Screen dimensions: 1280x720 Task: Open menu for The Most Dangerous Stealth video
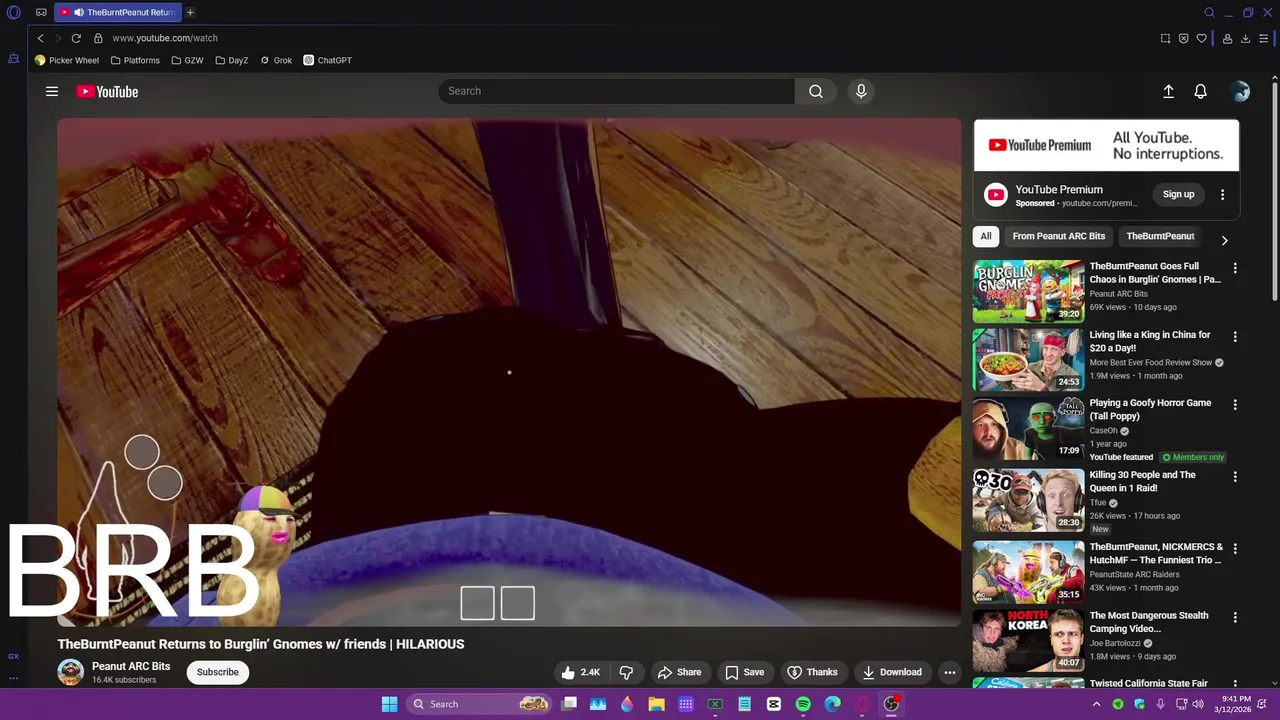coord(1235,617)
